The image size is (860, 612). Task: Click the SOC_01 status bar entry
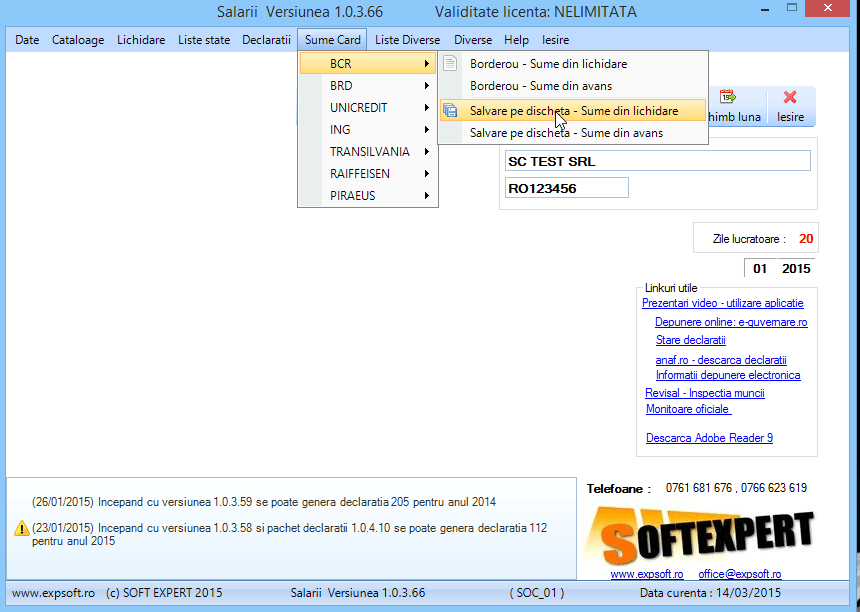[x=536, y=593]
